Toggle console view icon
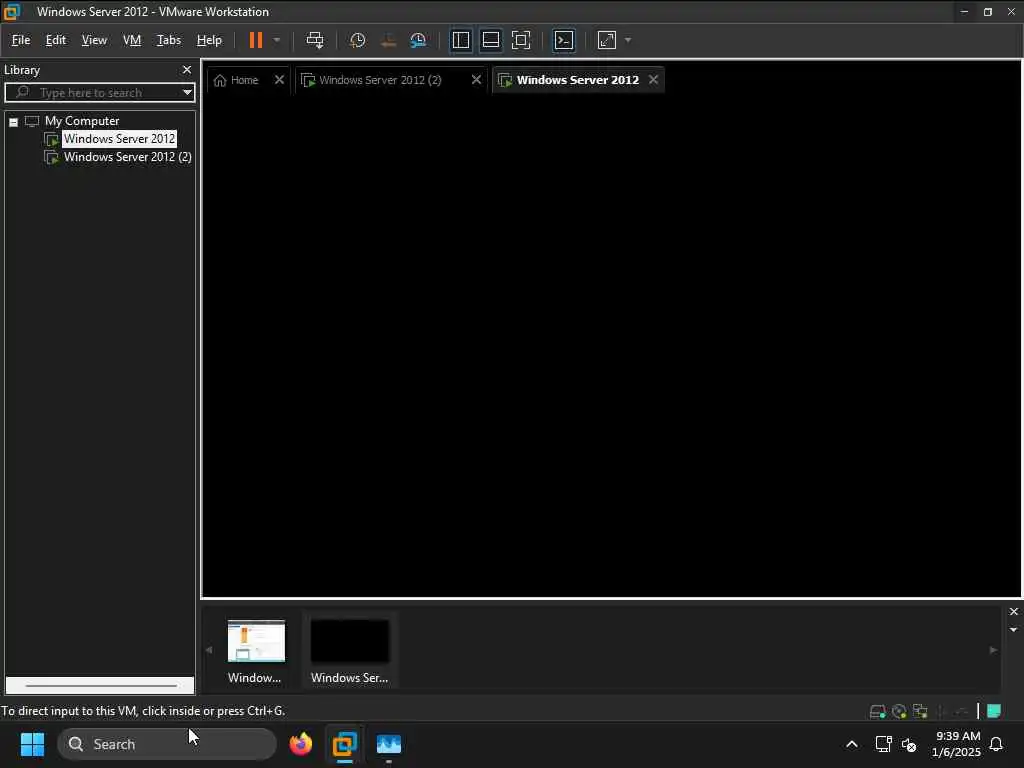1024x768 pixels. 564,40
